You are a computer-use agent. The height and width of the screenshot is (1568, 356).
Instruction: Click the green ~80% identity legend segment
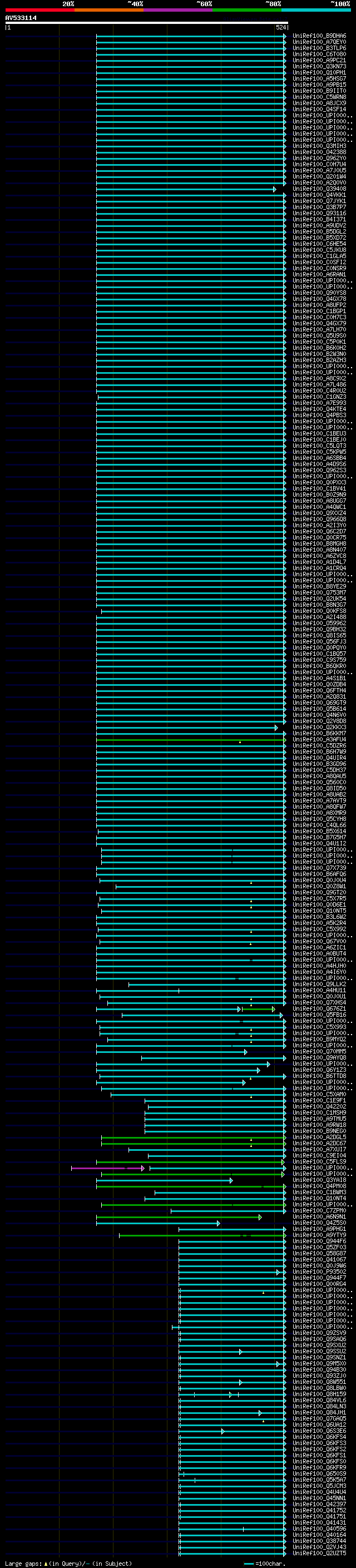point(247,10)
